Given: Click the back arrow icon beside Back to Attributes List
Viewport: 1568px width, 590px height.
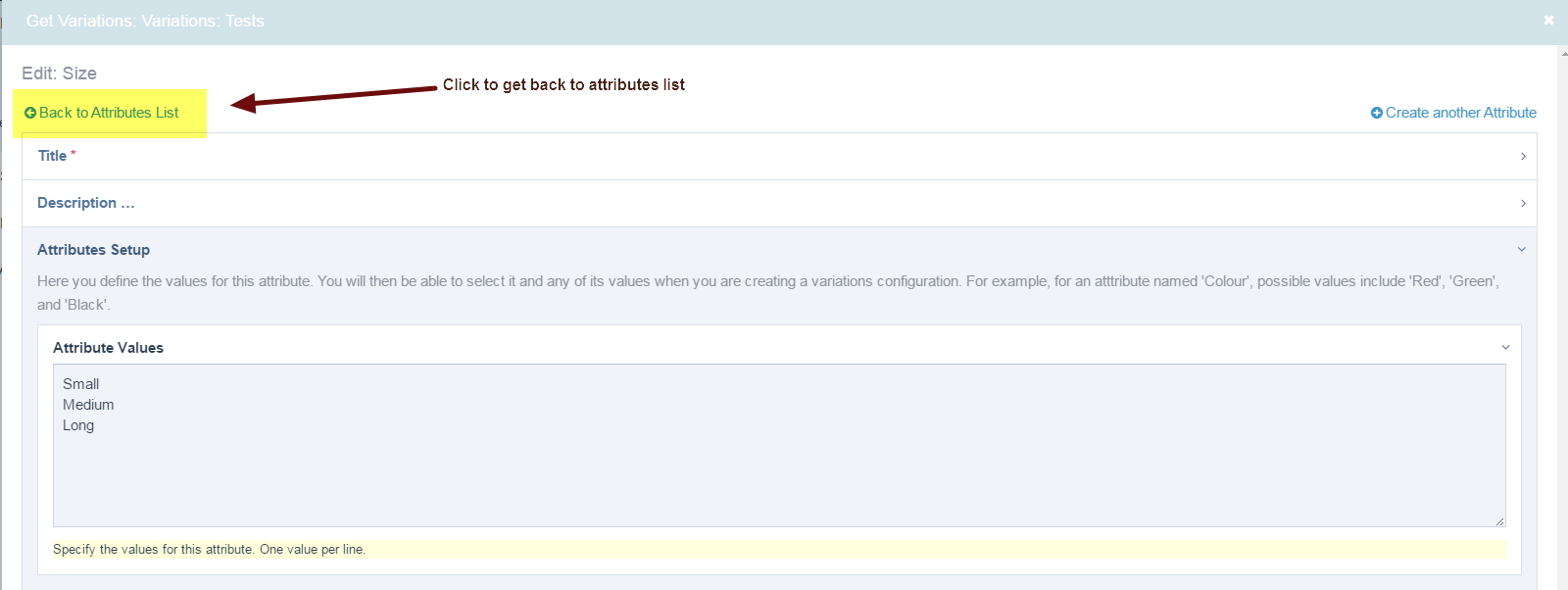Looking at the screenshot, I should pos(30,113).
